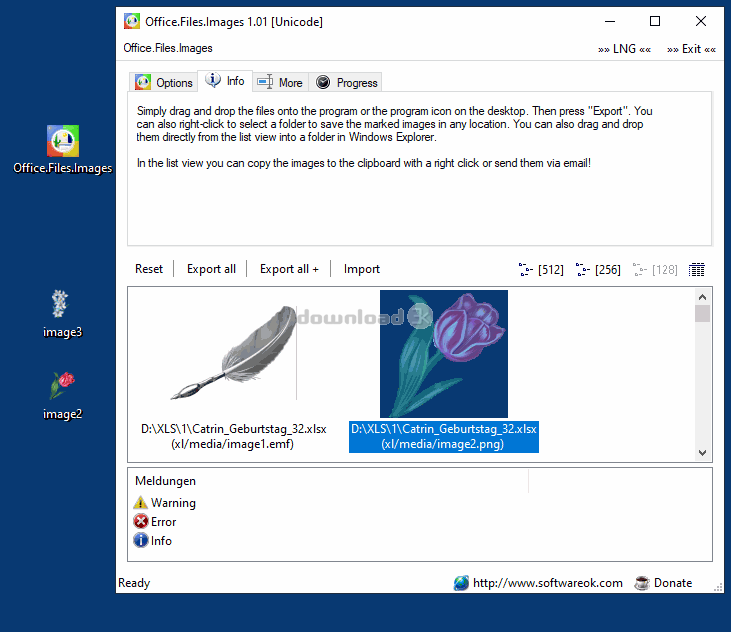The image size is (731, 632).
Task: Click the red Error icon
Action: [140, 521]
